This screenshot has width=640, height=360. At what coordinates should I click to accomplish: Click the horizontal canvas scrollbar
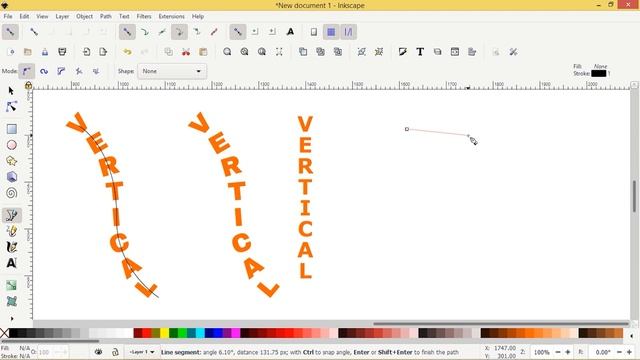coord(501,324)
